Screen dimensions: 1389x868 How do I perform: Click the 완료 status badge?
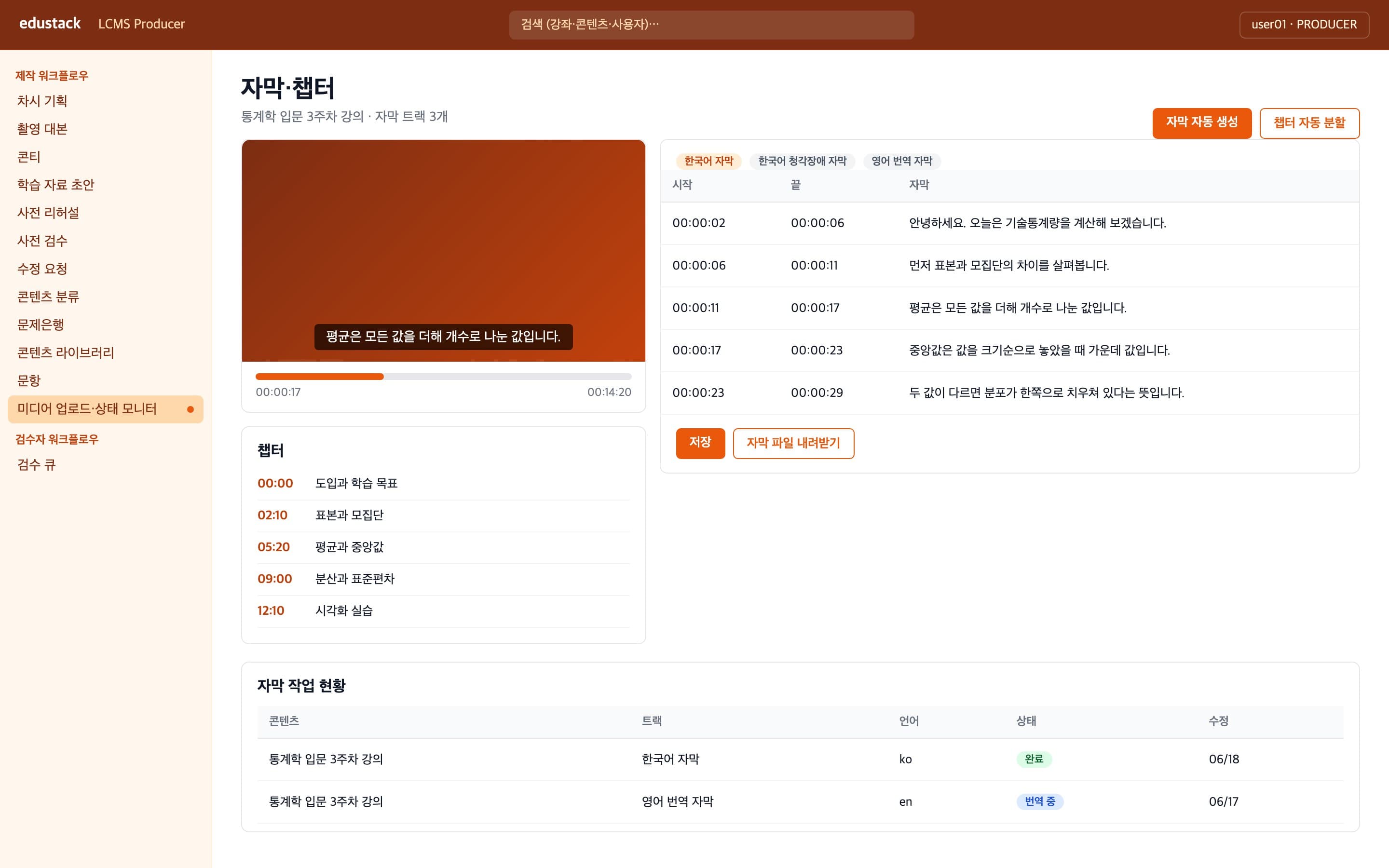point(1034,759)
